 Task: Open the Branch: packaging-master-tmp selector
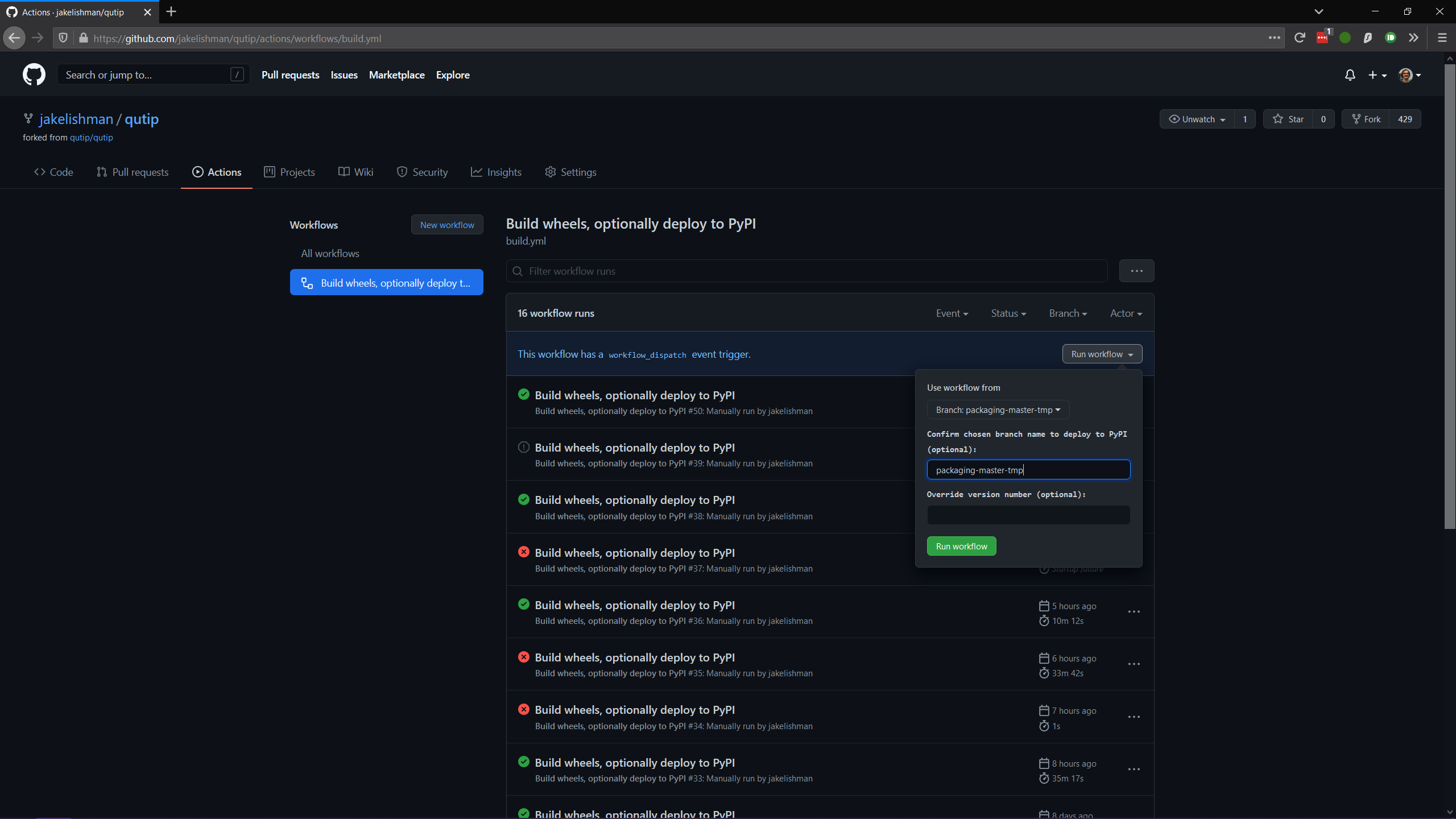click(x=998, y=409)
